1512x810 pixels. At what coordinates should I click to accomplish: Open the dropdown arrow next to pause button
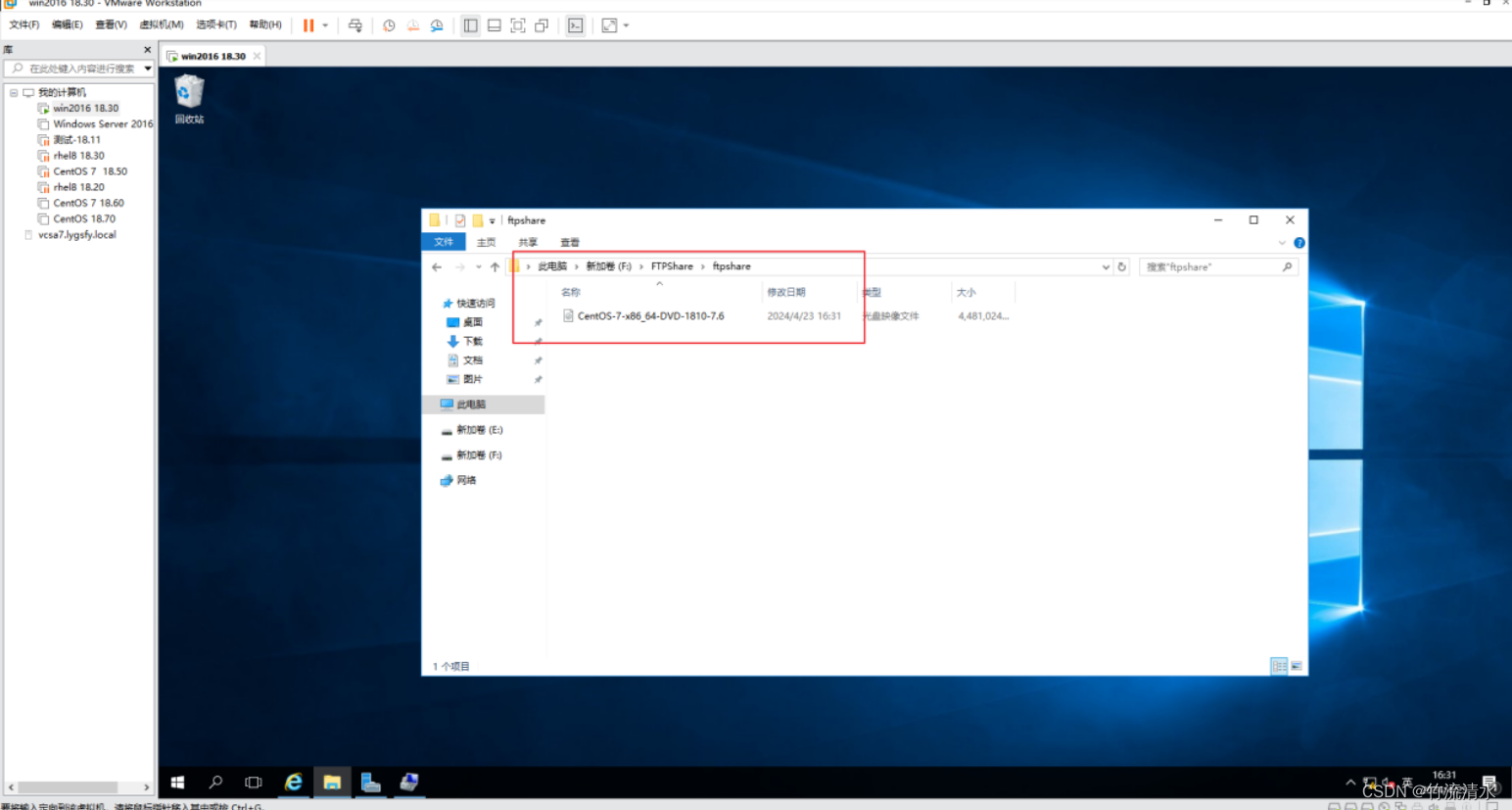coord(325,25)
